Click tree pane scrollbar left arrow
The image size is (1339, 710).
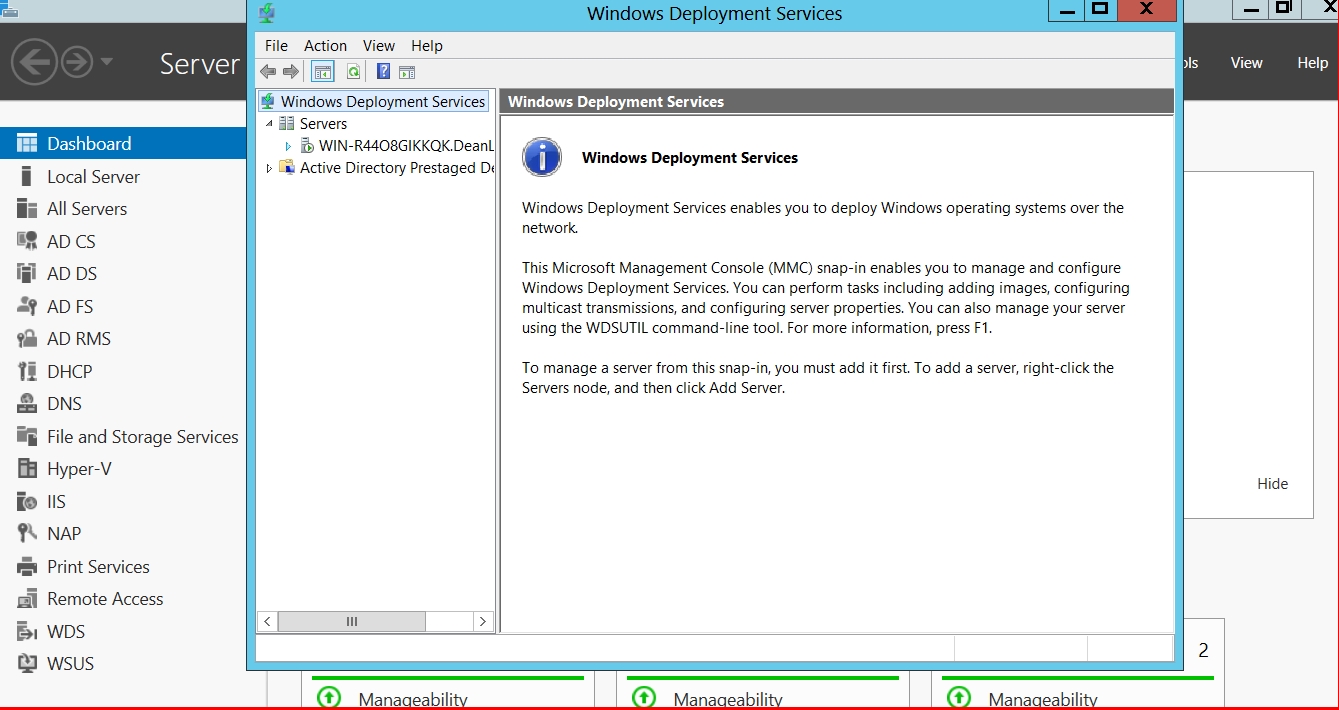point(267,622)
